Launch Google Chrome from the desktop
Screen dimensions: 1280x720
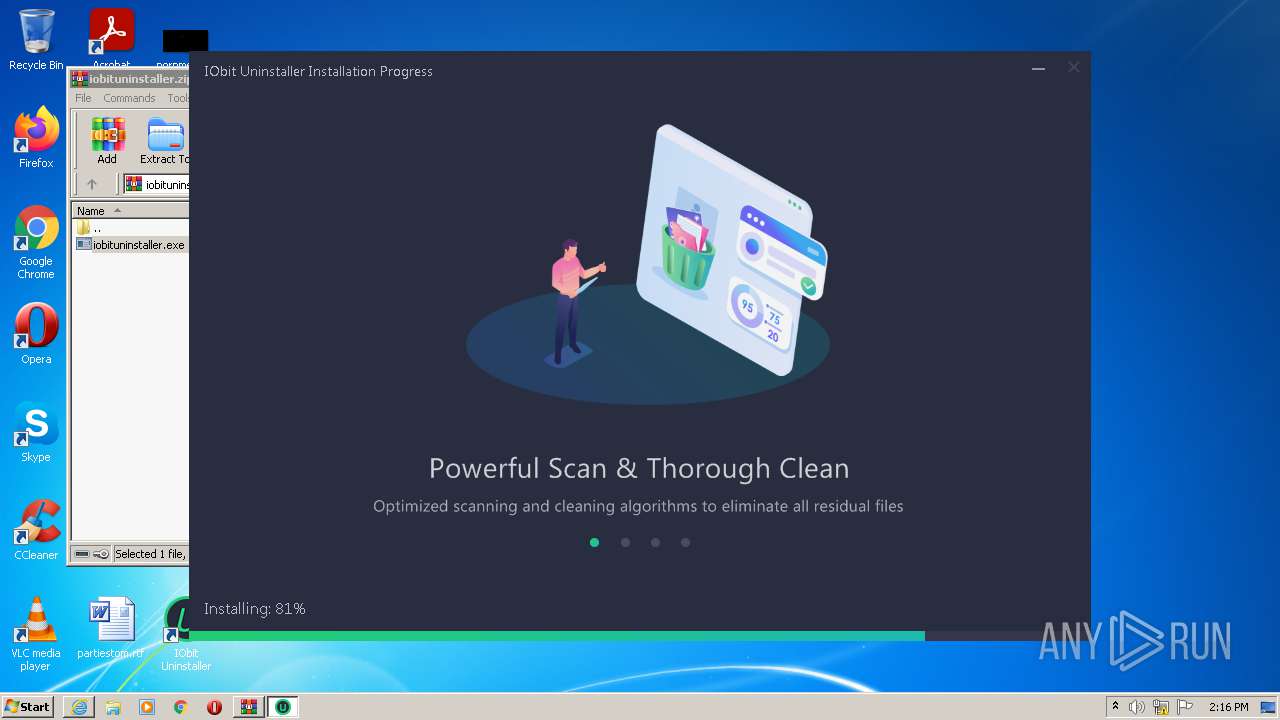click(36, 242)
